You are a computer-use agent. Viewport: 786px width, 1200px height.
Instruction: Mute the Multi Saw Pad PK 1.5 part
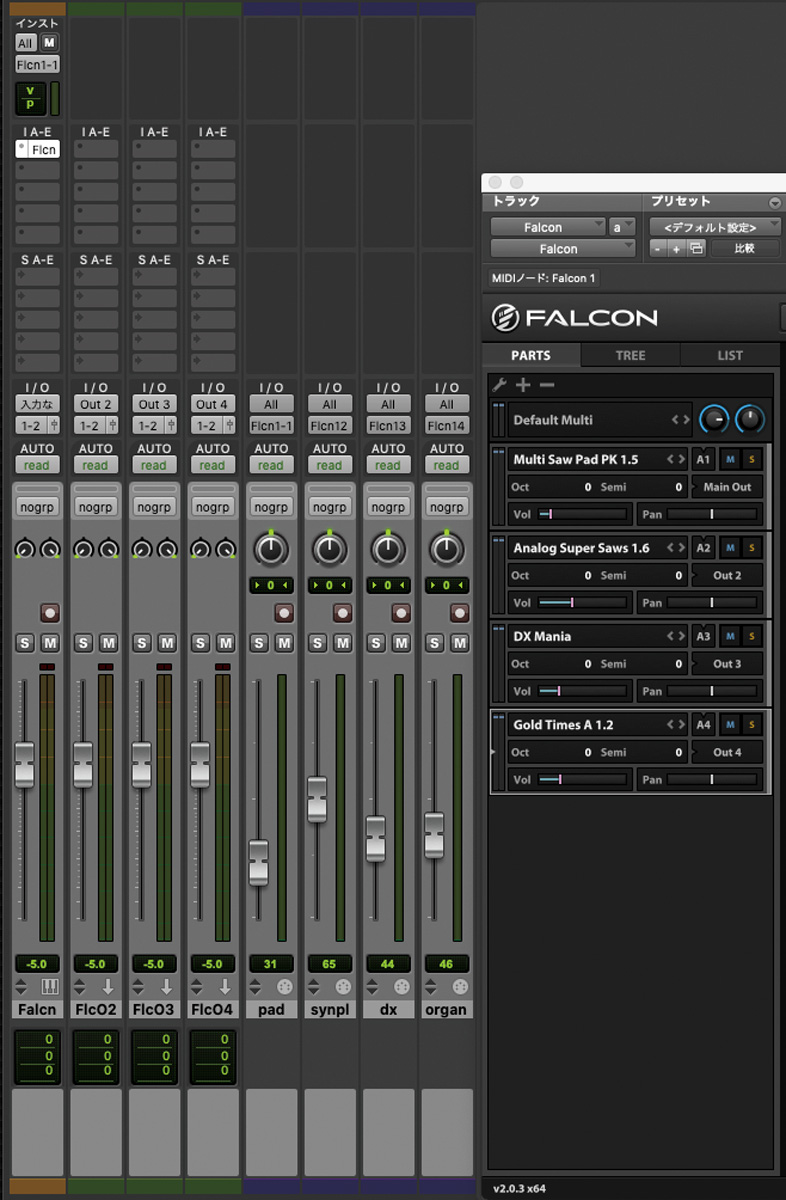pos(731,460)
